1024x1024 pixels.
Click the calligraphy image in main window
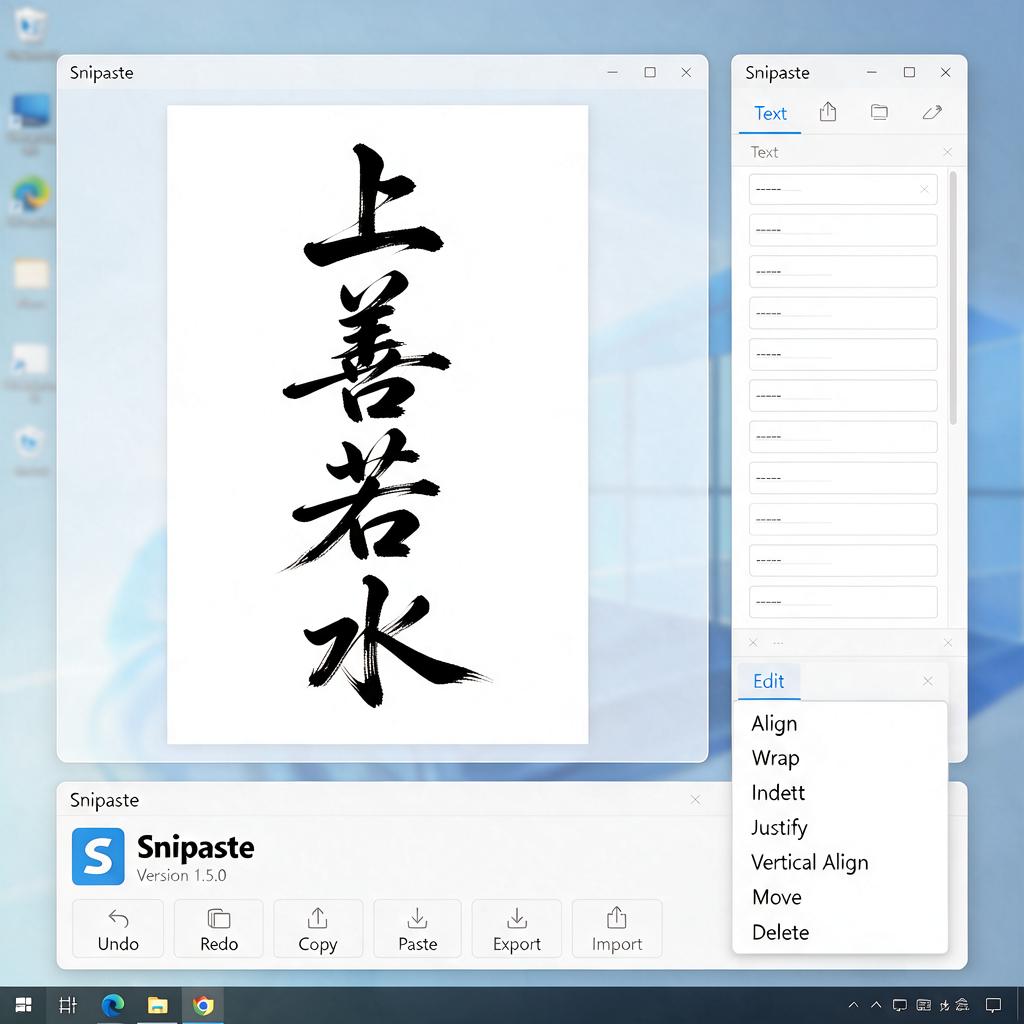tap(377, 424)
